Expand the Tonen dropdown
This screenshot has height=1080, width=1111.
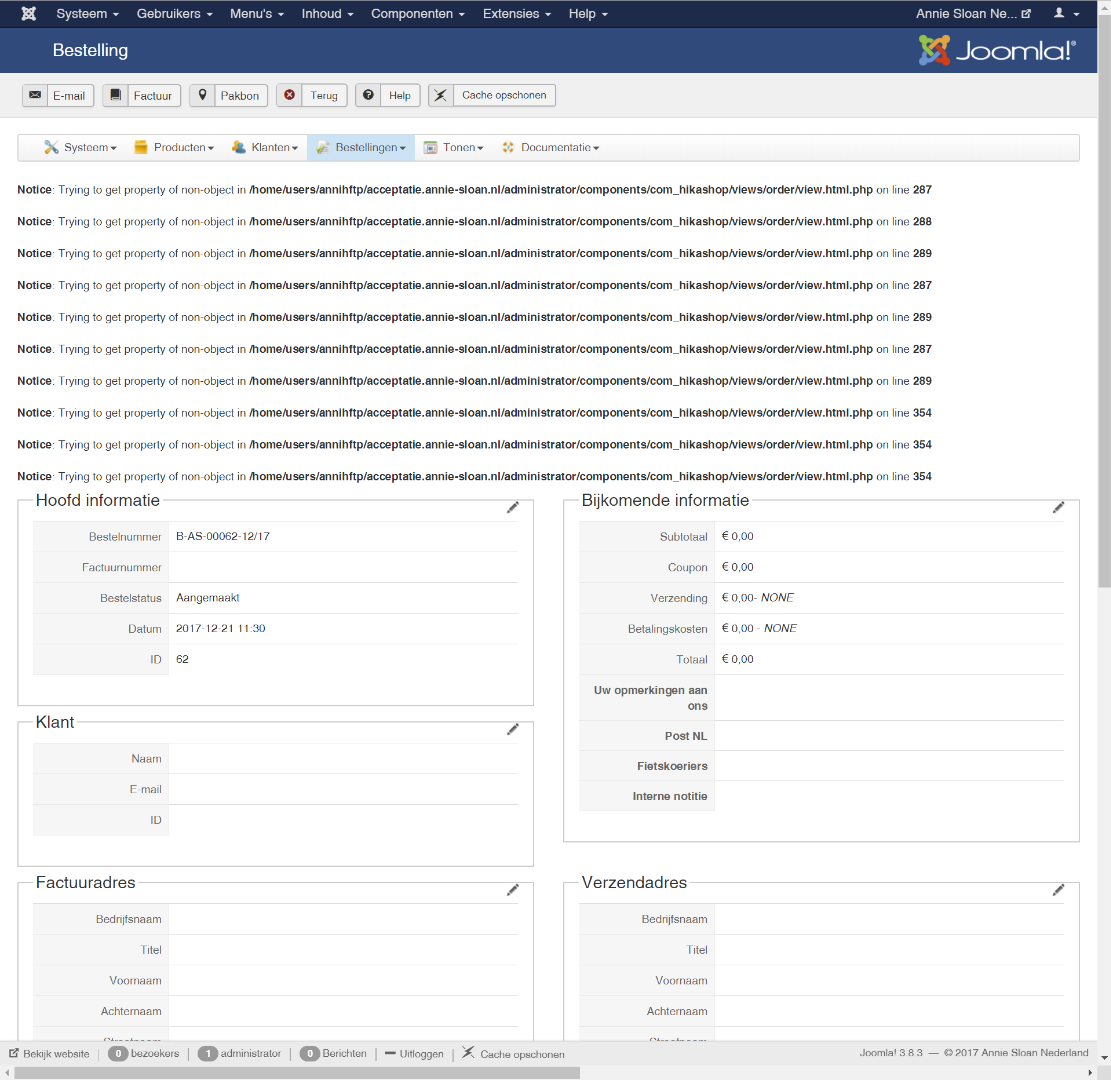453,147
